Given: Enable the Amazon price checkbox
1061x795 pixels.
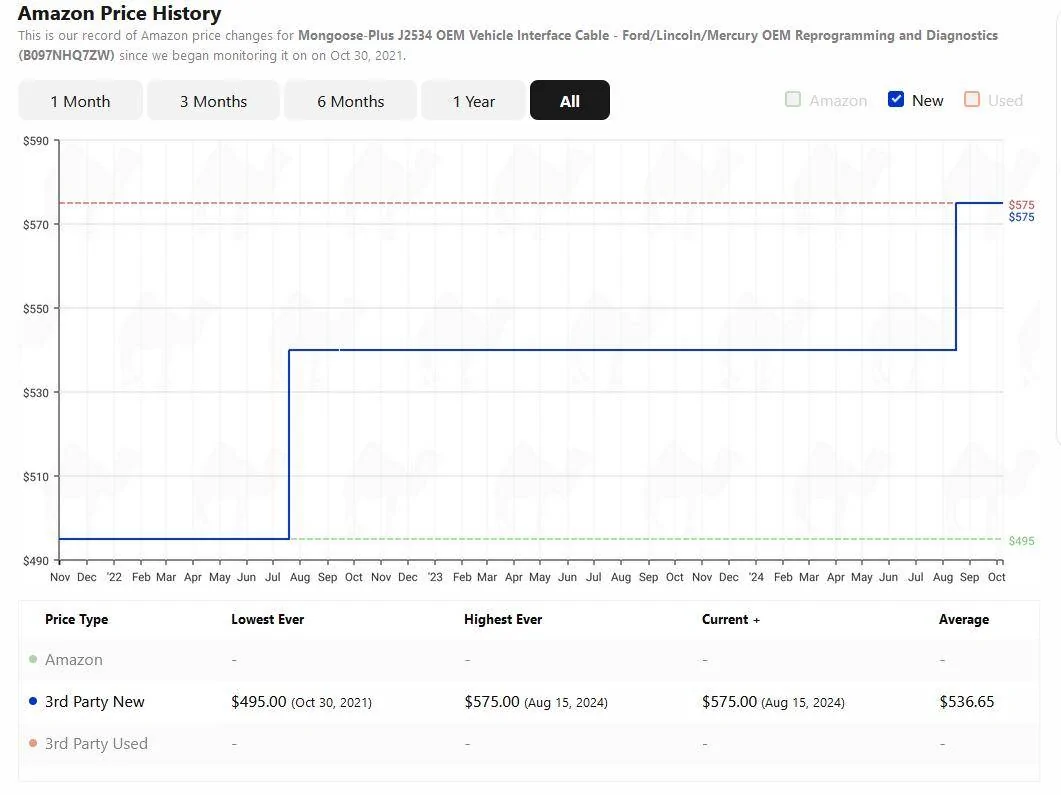Looking at the screenshot, I should 794,99.
